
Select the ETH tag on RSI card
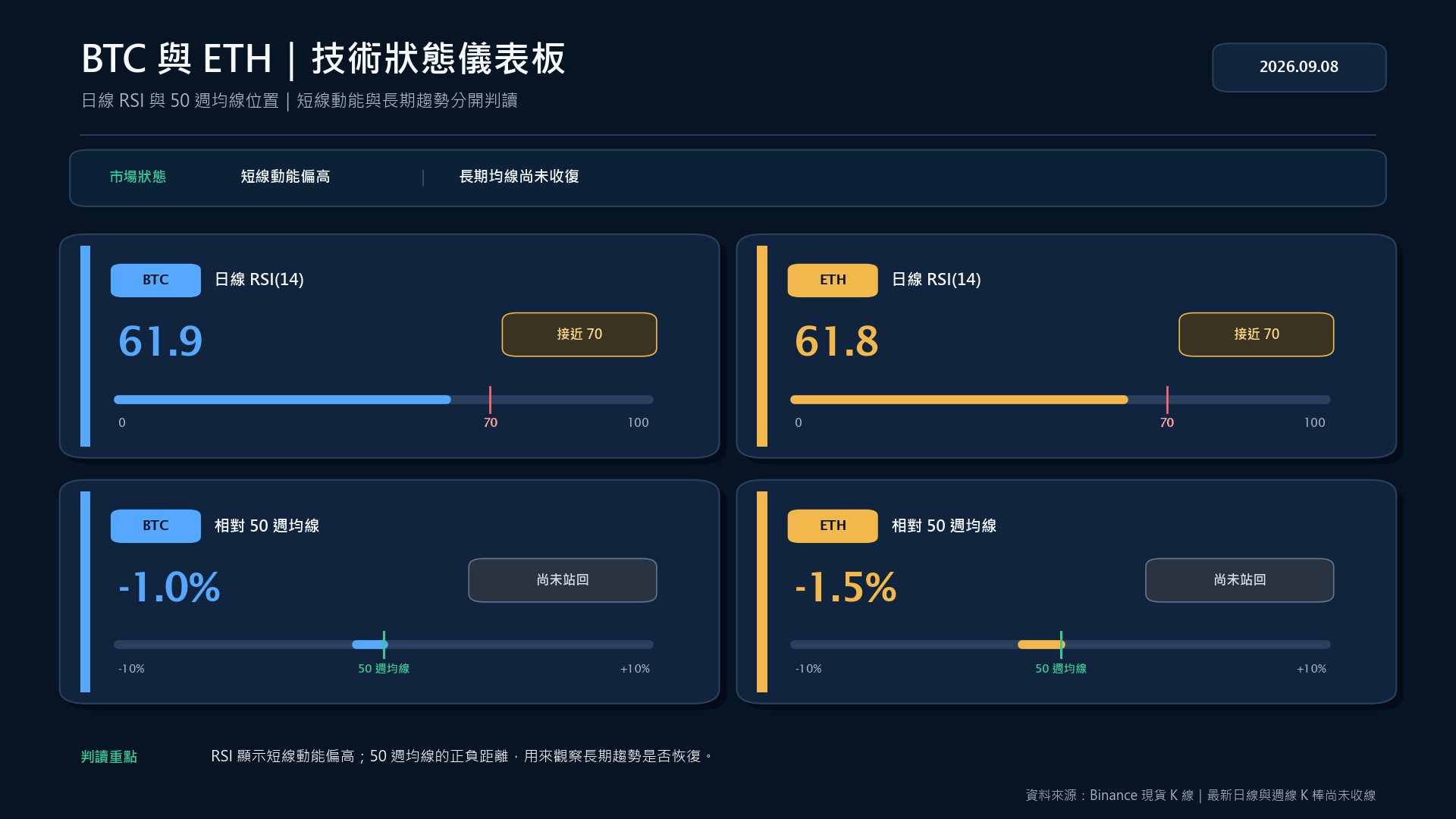click(x=833, y=280)
